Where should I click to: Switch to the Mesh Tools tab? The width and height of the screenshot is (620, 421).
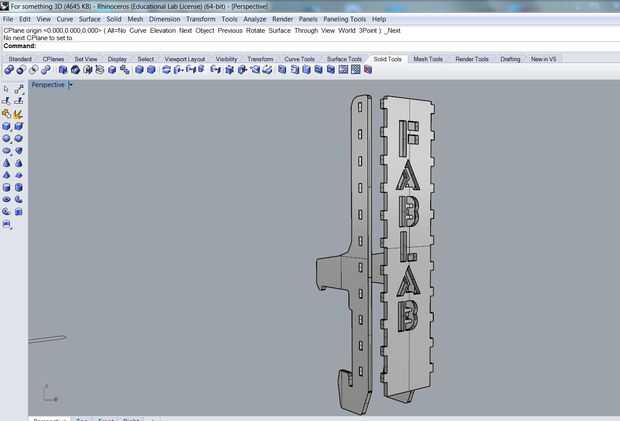pyautogui.click(x=428, y=59)
